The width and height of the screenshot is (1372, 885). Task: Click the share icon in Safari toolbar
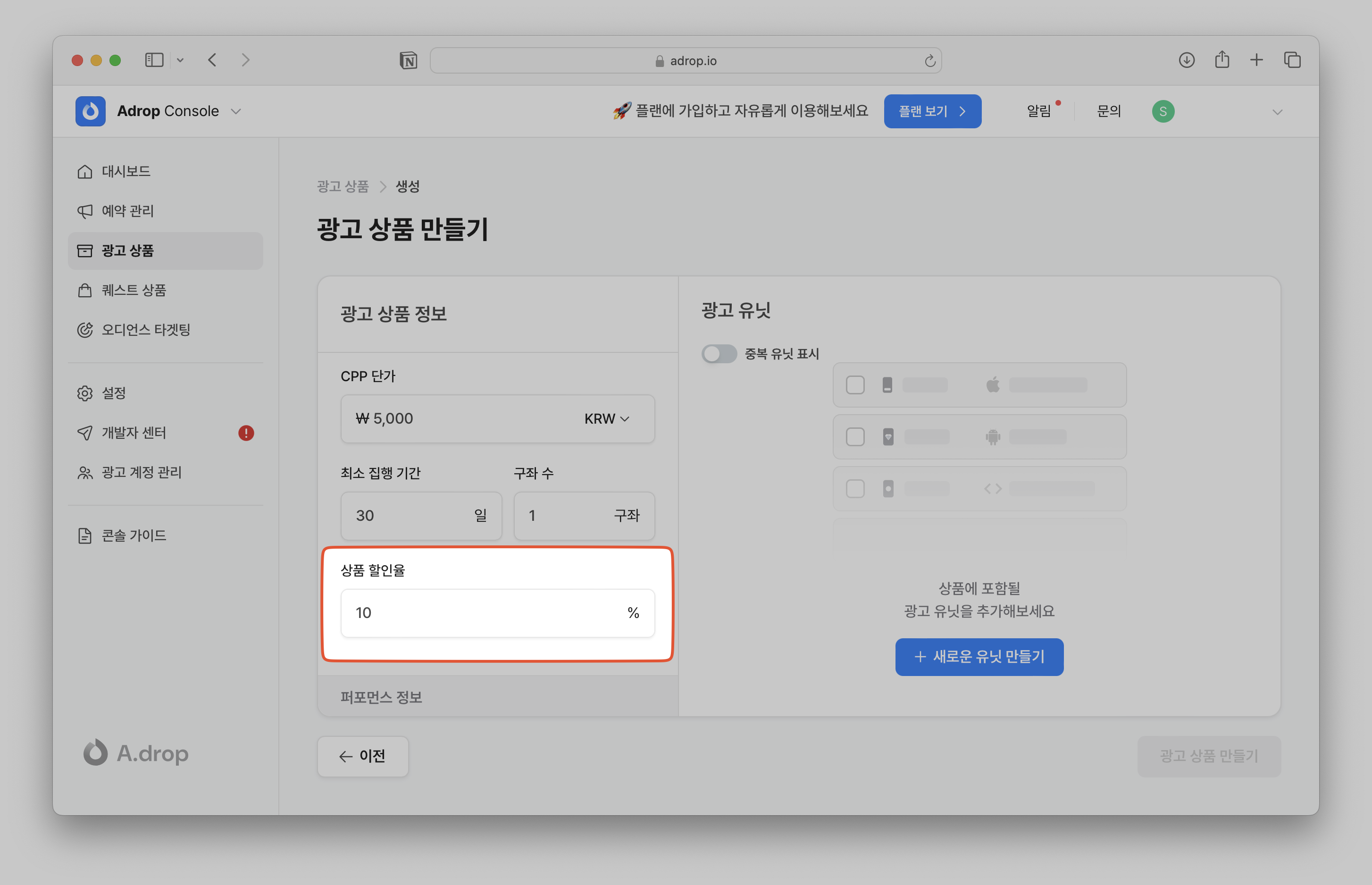click(1221, 60)
